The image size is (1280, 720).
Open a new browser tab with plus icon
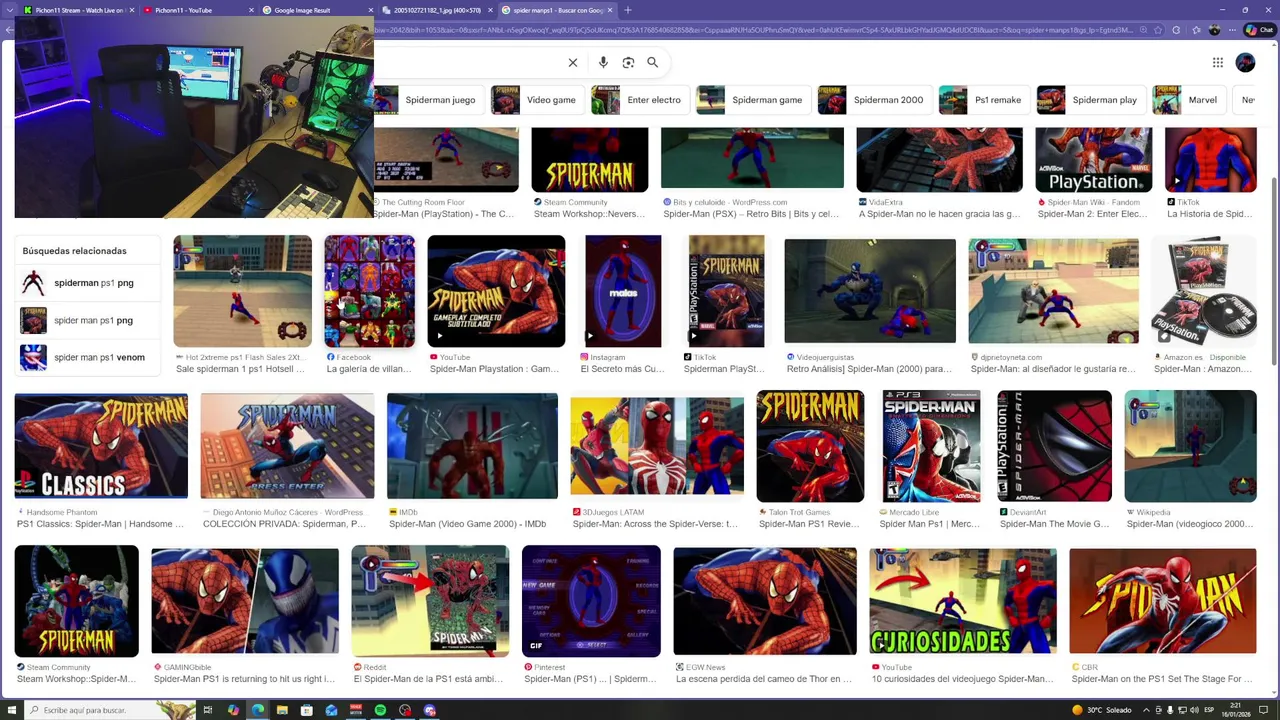click(x=628, y=10)
